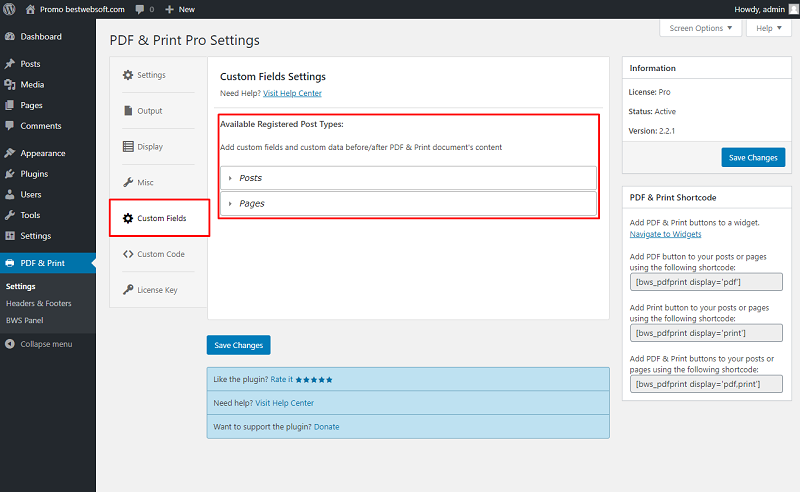Open BWS Panel submenu item
The height and width of the screenshot is (492, 800).
(24, 321)
